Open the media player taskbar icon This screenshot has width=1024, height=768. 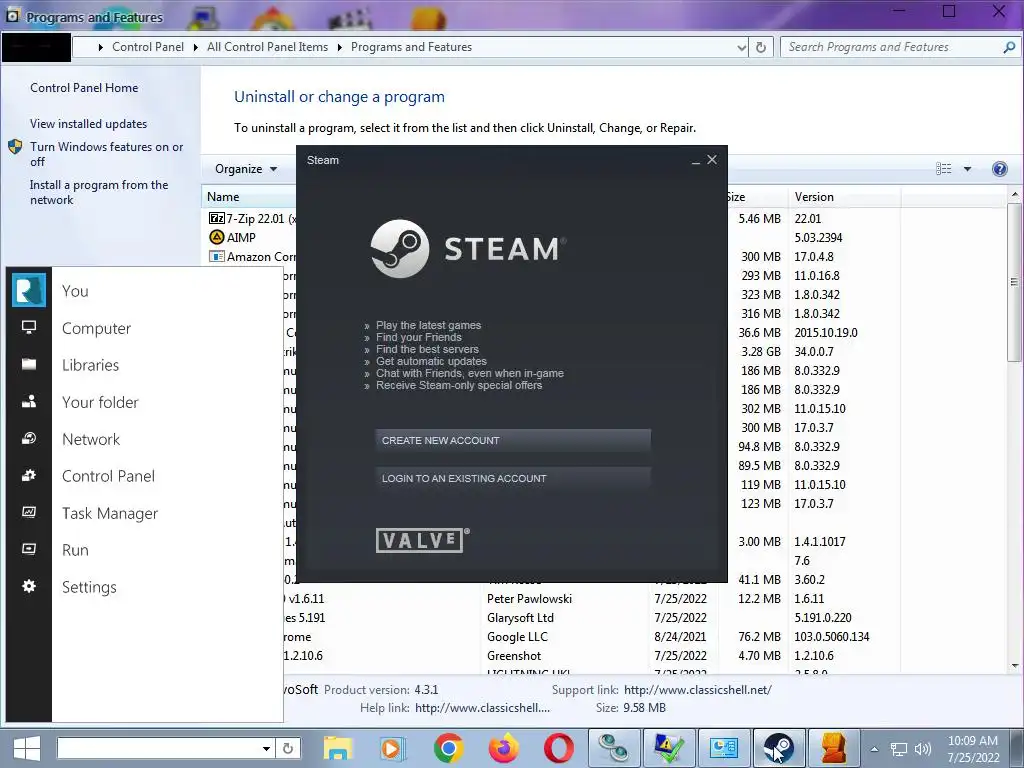pos(392,748)
